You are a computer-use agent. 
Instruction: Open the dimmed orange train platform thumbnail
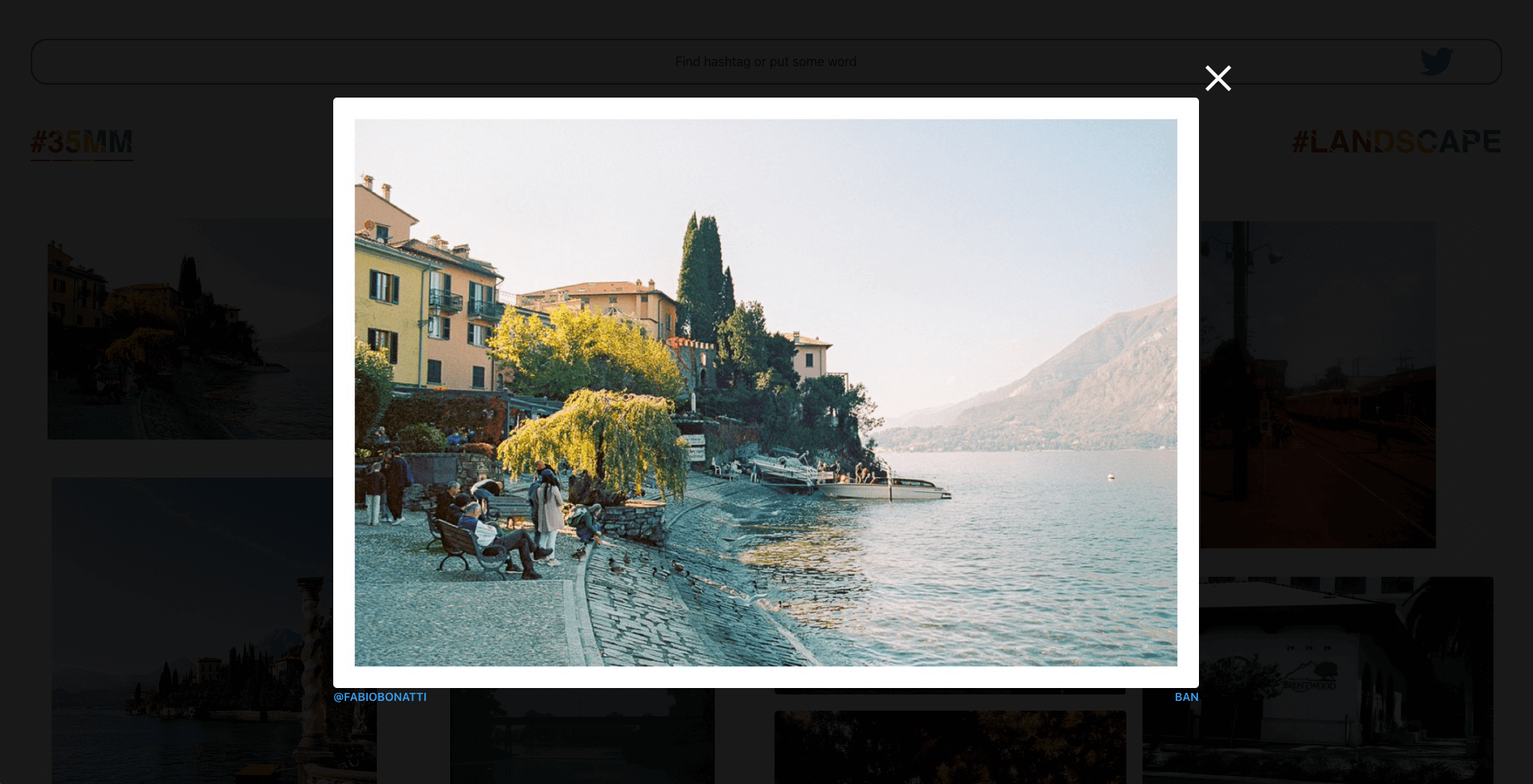point(1317,385)
